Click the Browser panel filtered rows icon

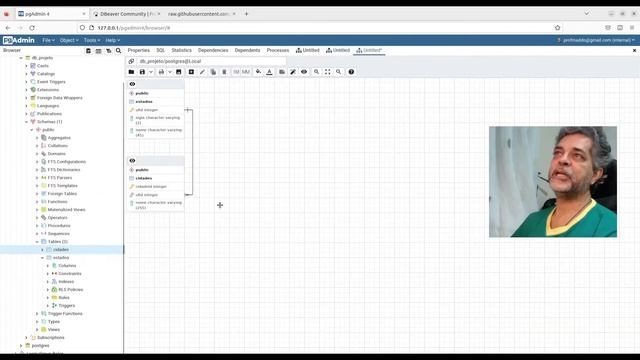coord(109,51)
